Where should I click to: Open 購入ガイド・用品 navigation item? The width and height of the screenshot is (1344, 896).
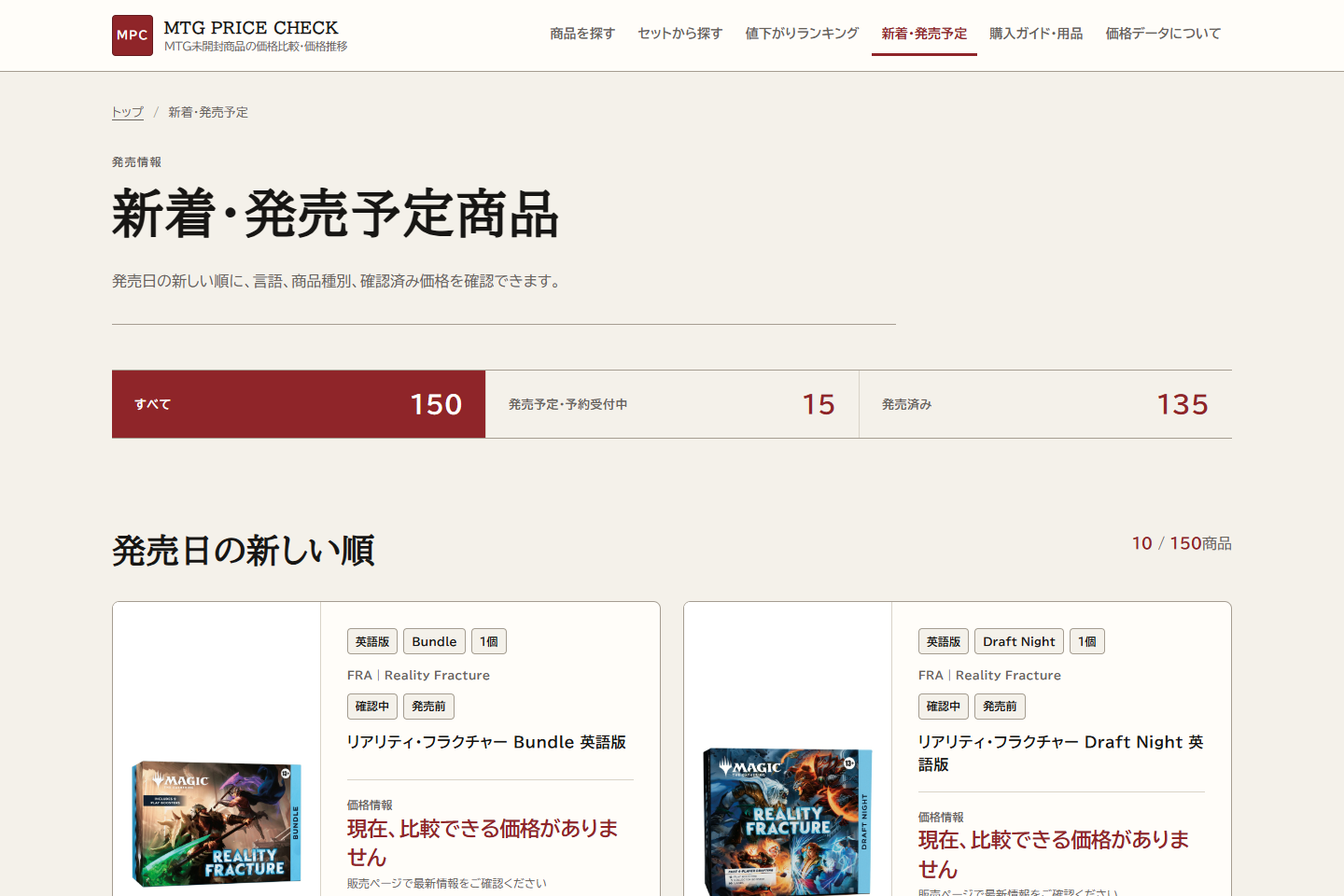(1036, 34)
